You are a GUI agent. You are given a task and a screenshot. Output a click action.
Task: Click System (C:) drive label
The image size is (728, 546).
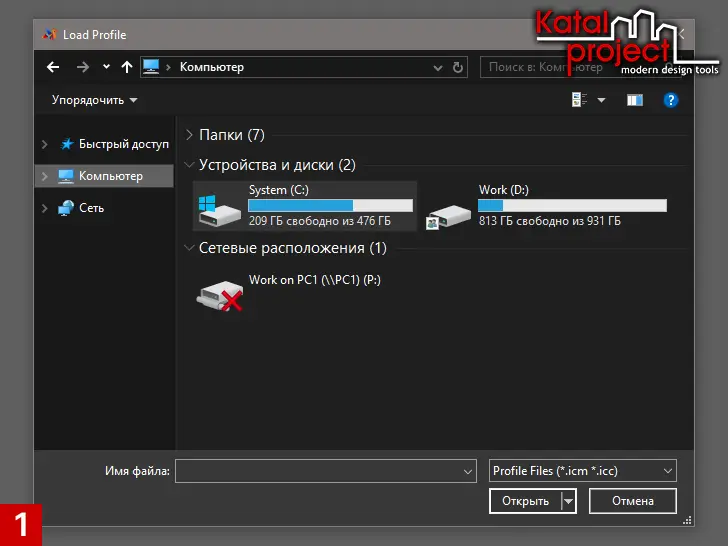[x=279, y=190]
